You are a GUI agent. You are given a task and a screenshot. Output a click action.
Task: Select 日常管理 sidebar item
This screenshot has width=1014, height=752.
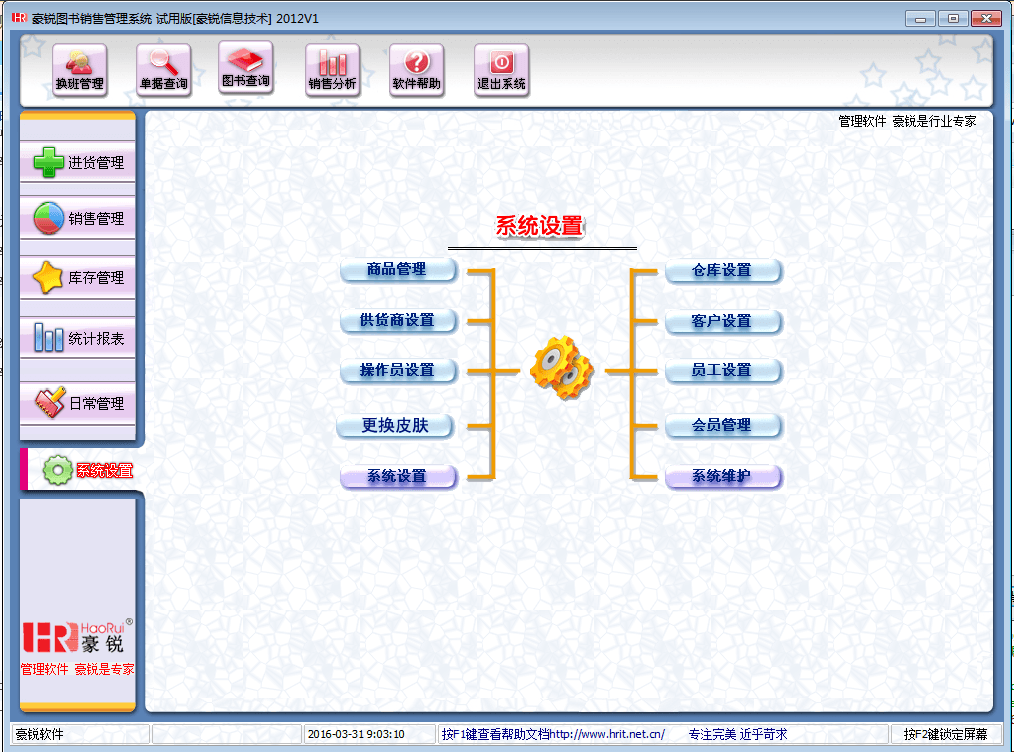coord(78,404)
